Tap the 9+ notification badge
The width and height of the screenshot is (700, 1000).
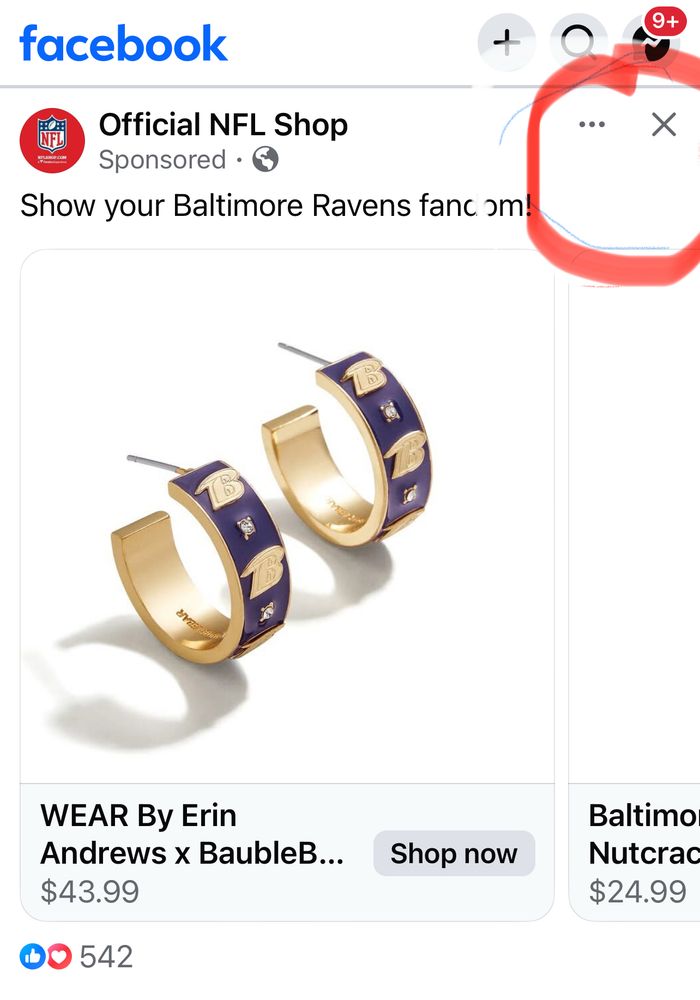665,21
